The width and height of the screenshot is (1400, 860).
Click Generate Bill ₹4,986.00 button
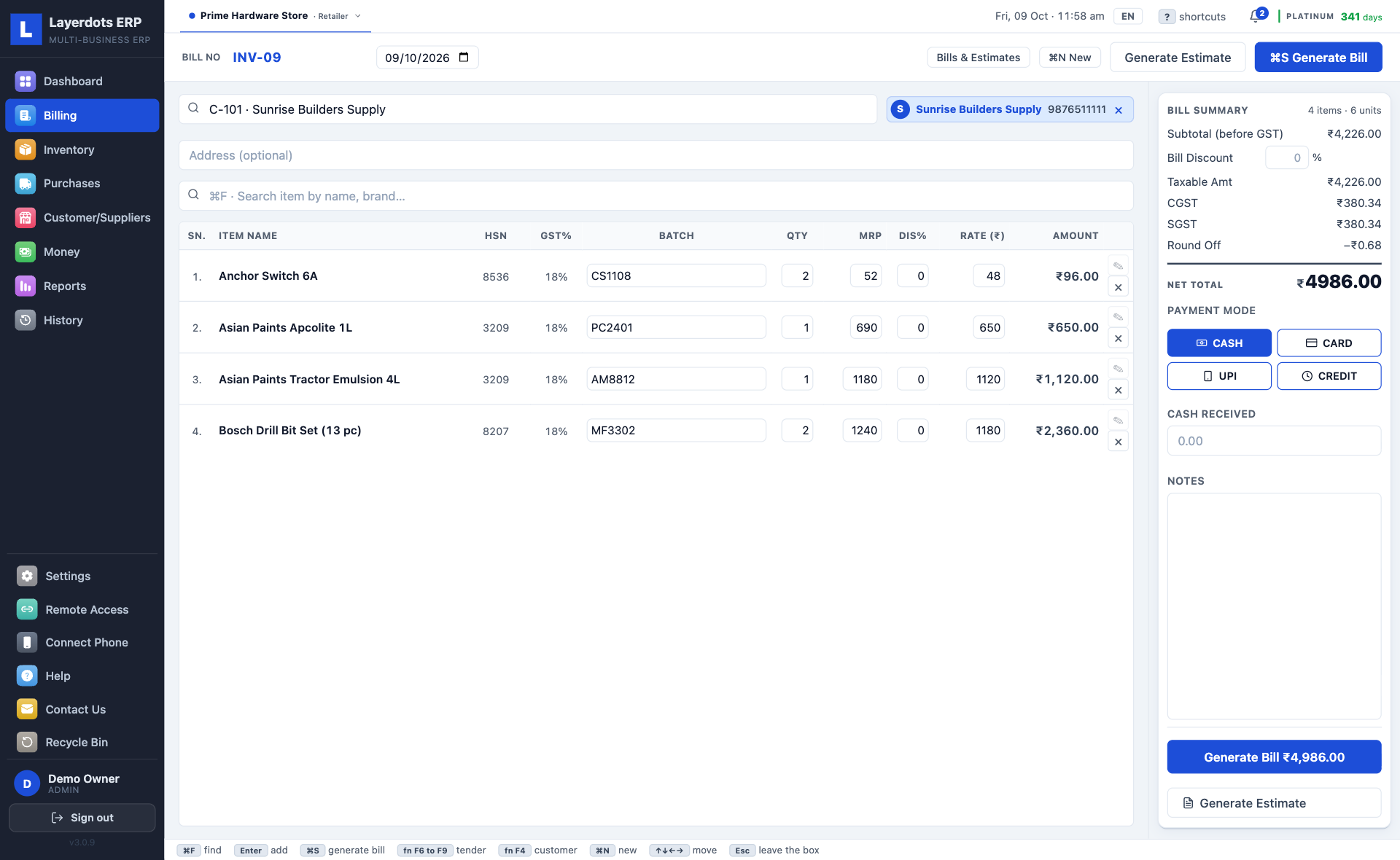click(1274, 757)
